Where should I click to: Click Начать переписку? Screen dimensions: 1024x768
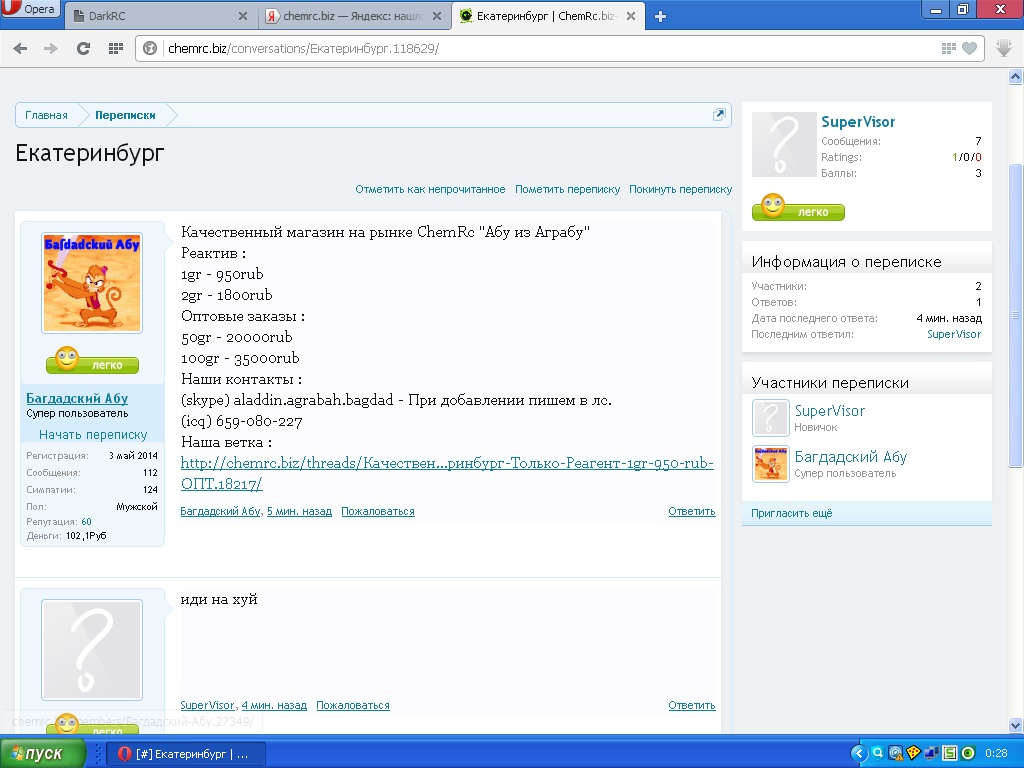pyautogui.click(x=93, y=435)
